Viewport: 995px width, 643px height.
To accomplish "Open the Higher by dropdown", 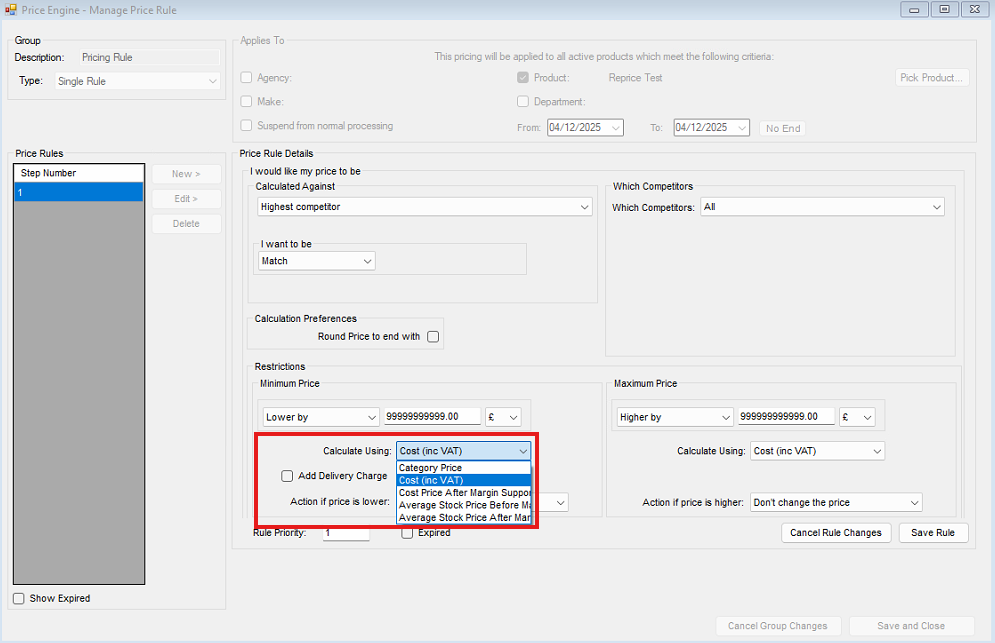I will pyautogui.click(x=675, y=417).
